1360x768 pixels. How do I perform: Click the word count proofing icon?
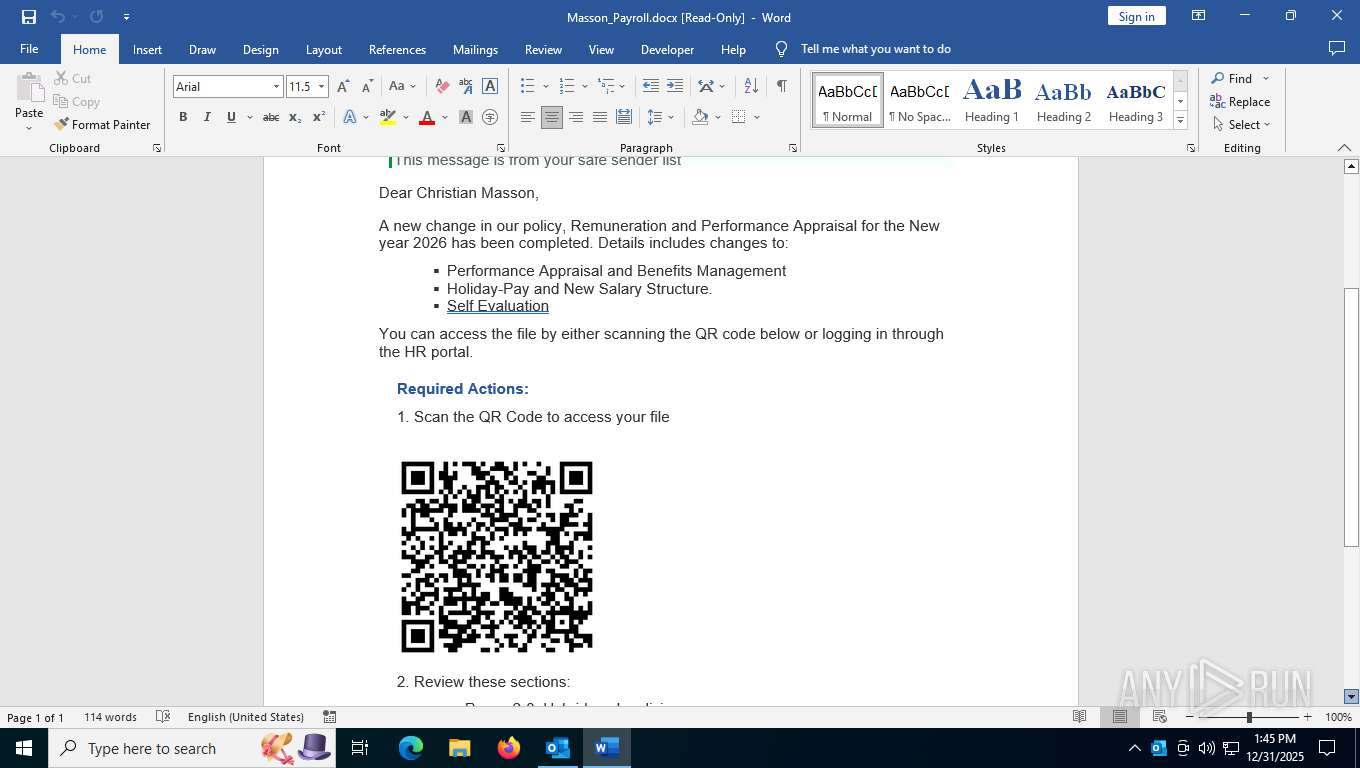[x=161, y=717]
